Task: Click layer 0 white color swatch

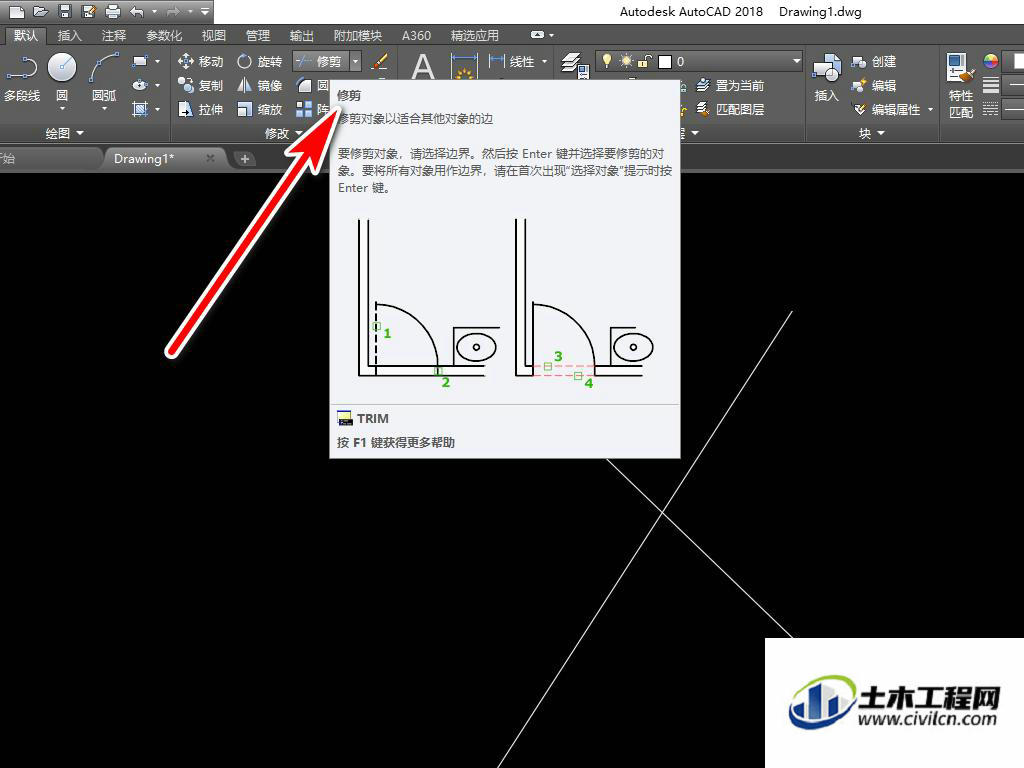Action: [665, 61]
